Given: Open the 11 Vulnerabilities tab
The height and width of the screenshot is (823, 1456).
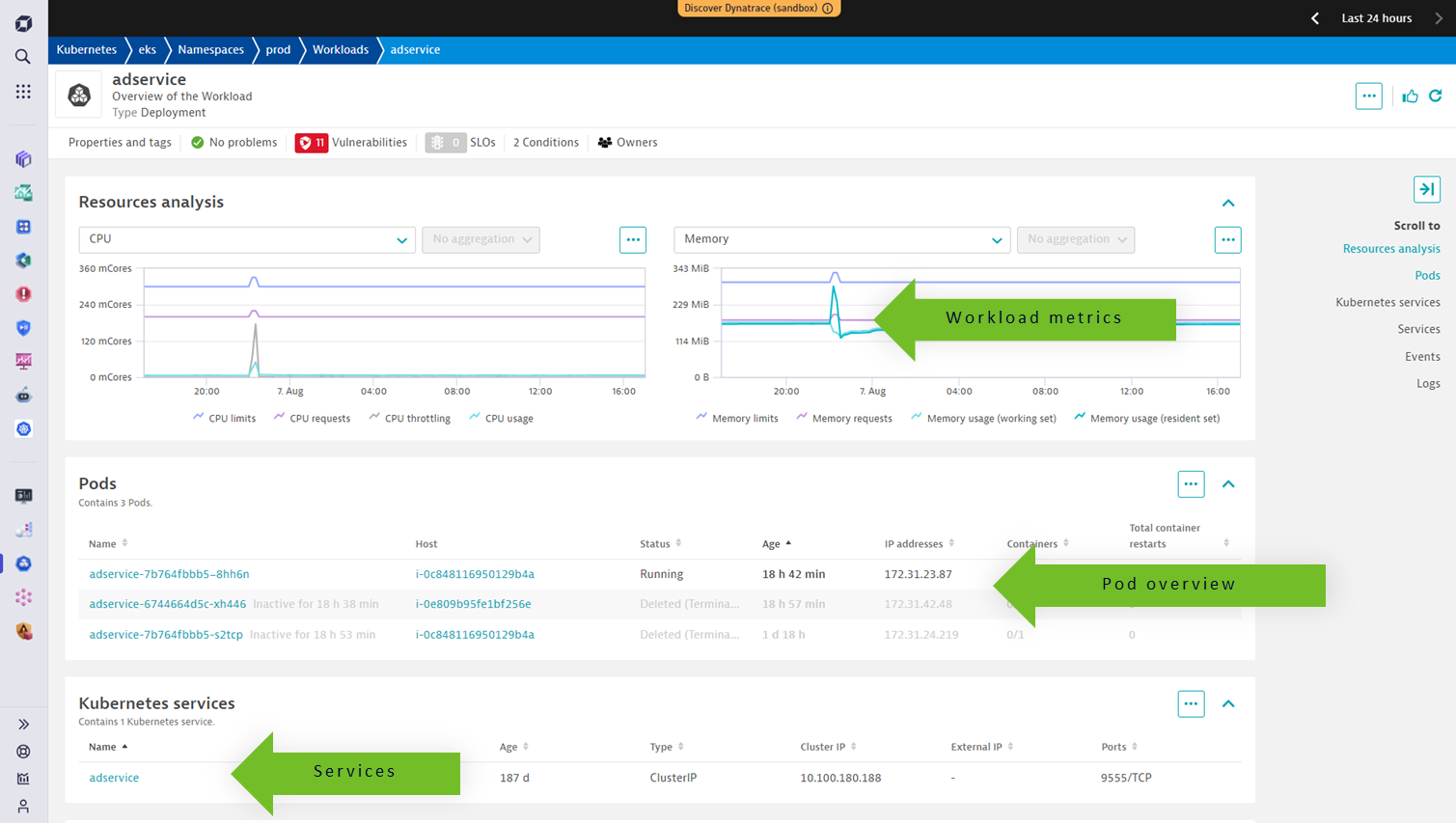Looking at the screenshot, I should [351, 143].
